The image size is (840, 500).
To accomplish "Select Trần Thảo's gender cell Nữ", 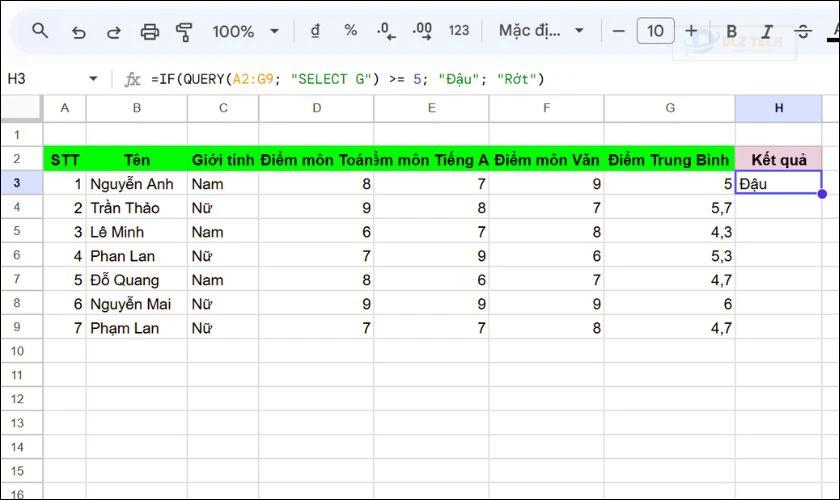I will click(223, 208).
